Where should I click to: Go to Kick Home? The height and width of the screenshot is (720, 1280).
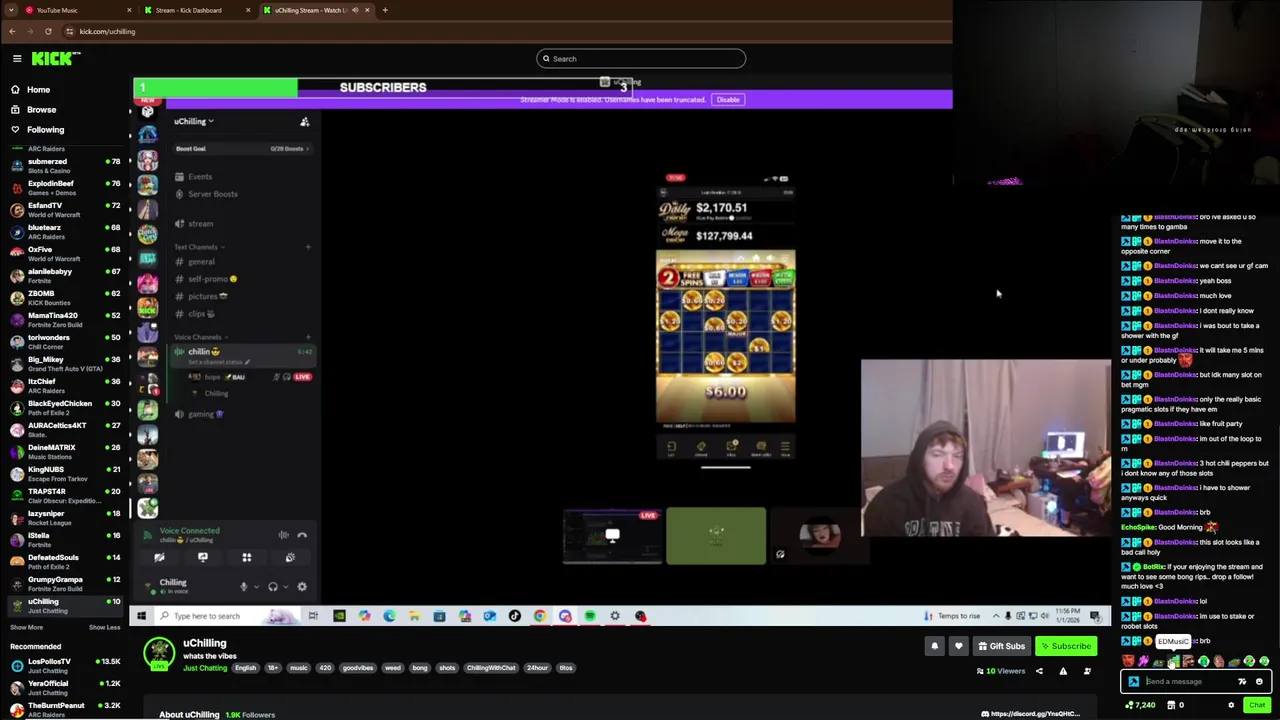tap(38, 90)
